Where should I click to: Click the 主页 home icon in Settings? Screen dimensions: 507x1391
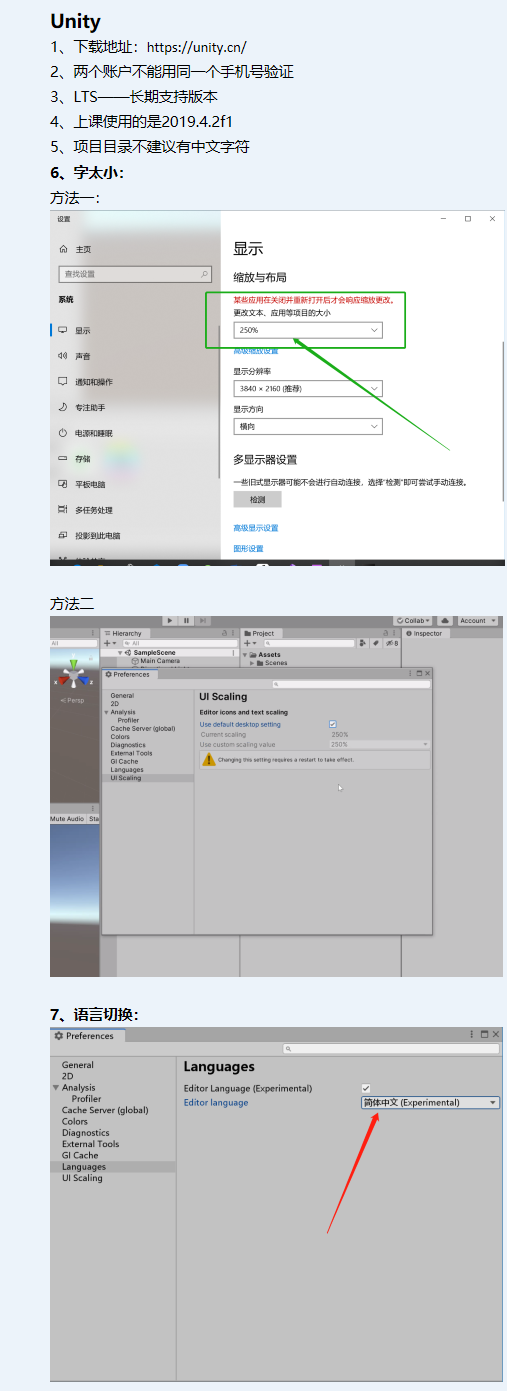point(63,249)
